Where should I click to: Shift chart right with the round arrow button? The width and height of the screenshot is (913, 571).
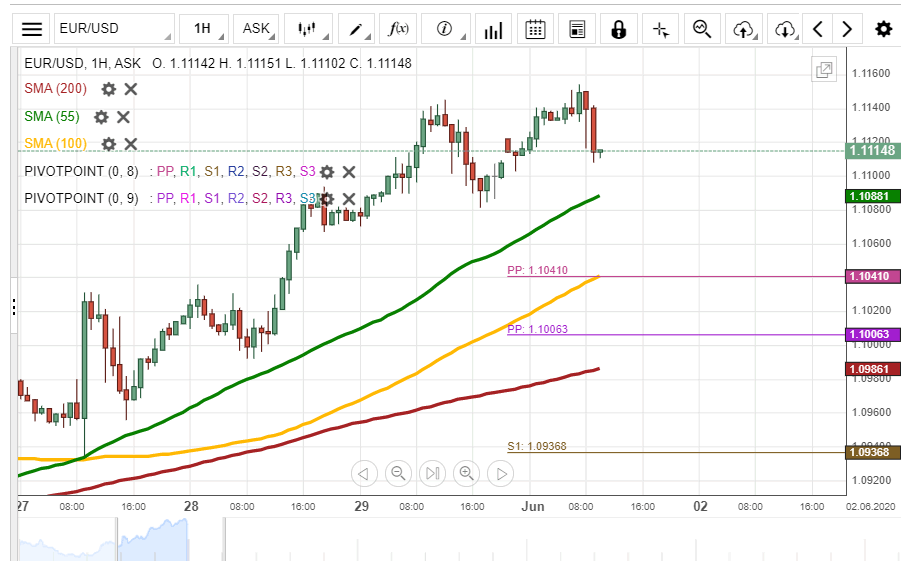point(501,474)
